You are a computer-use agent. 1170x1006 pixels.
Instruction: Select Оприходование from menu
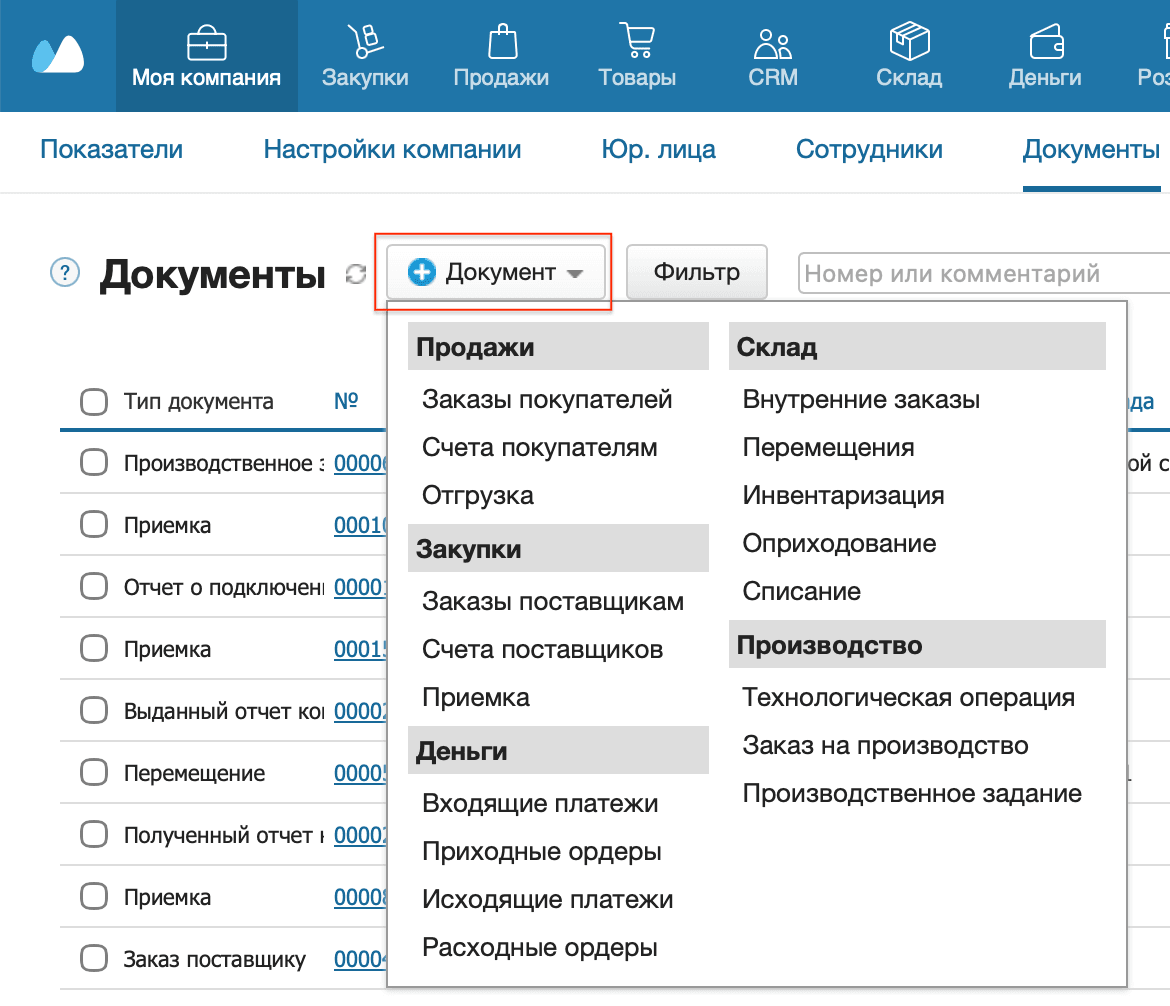click(839, 543)
